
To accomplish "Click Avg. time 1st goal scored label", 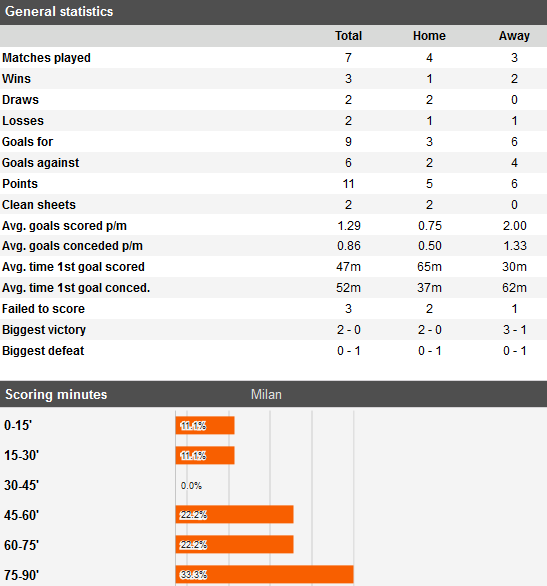I will point(73,267).
